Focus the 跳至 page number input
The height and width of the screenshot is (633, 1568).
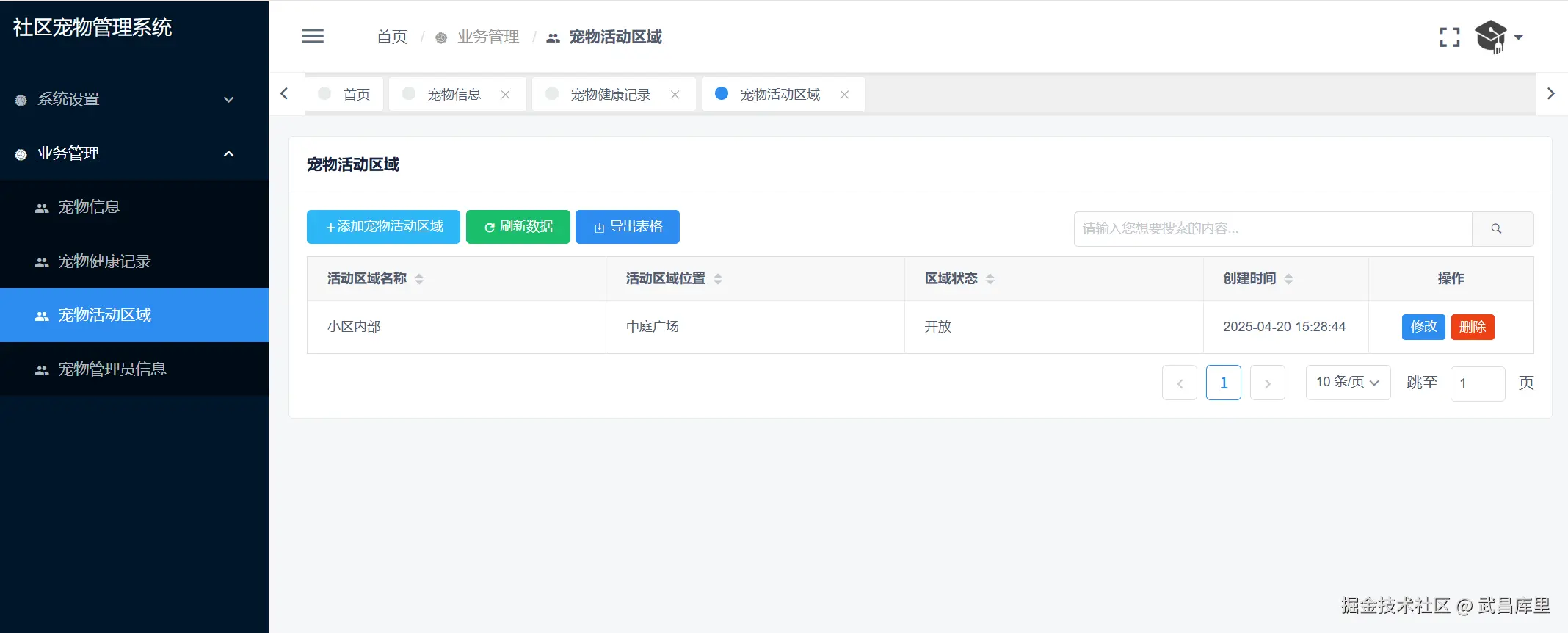click(x=1478, y=383)
